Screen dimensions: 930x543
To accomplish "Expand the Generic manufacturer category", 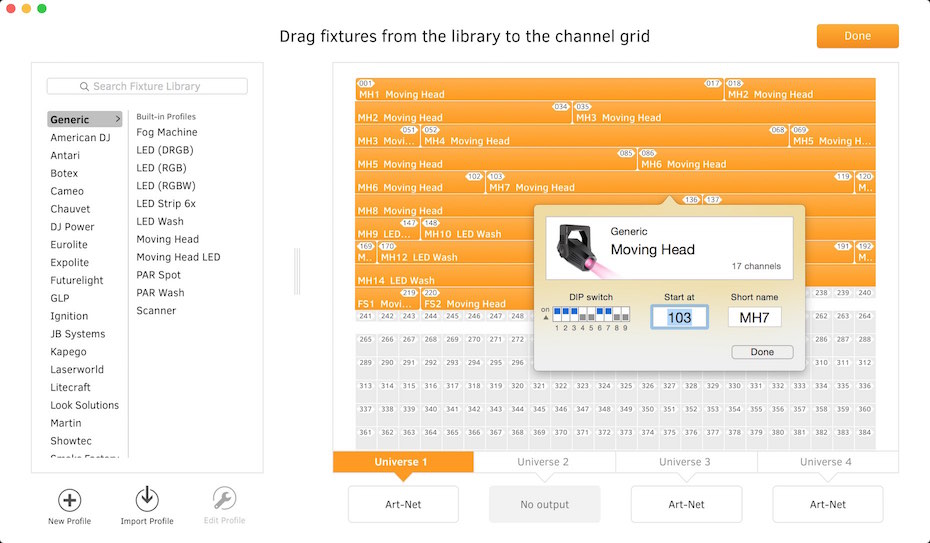I will pyautogui.click(x=117, y=120).
